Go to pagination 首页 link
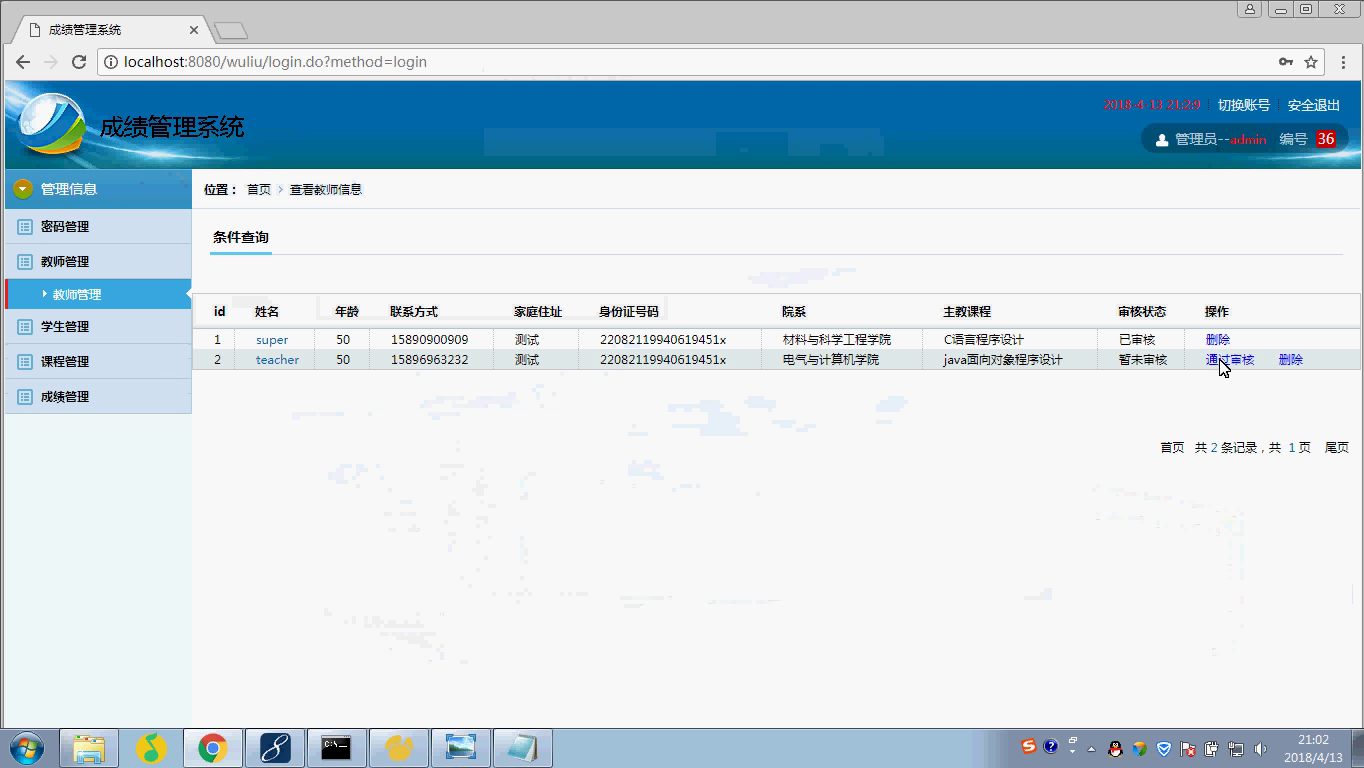The image size is (1364, 768). tap(1172, 448)
